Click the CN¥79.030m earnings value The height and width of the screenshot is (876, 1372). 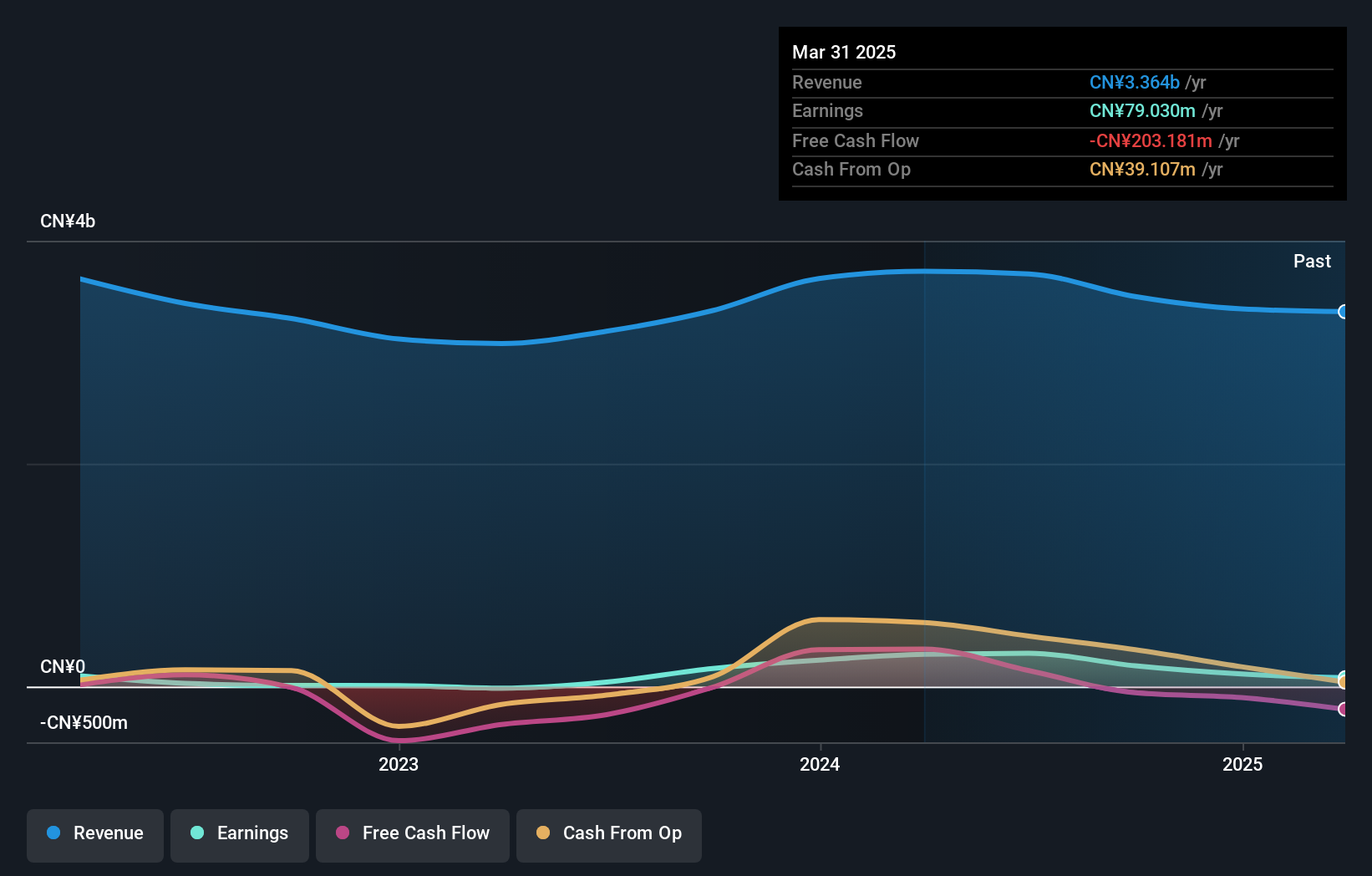pos(1142,110)
